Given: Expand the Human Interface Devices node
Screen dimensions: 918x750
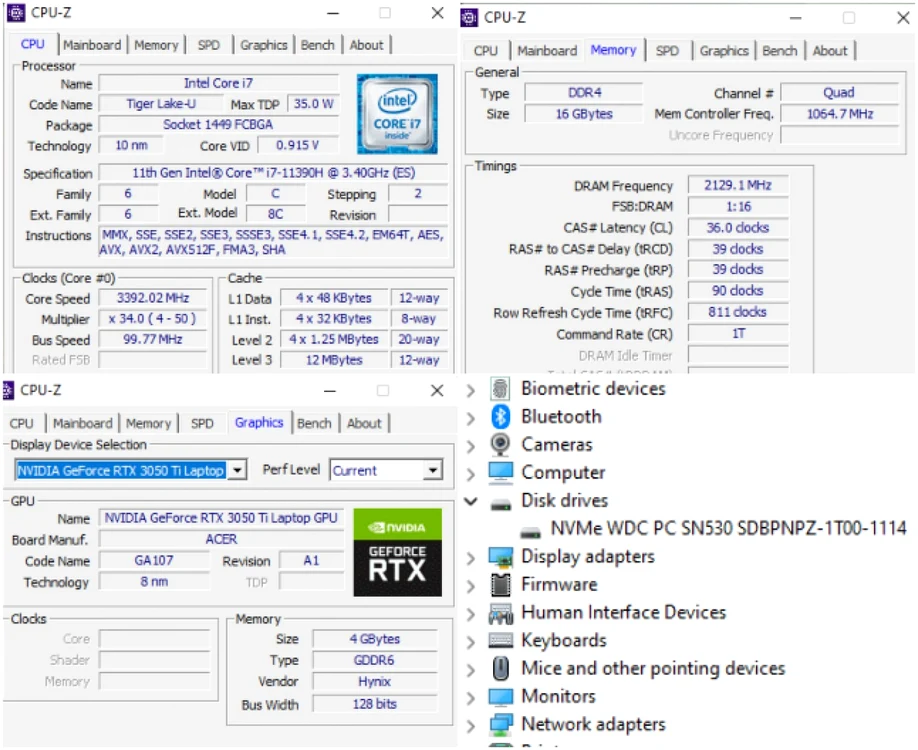Looking at the screenshot, I should (x=471, y=614).
